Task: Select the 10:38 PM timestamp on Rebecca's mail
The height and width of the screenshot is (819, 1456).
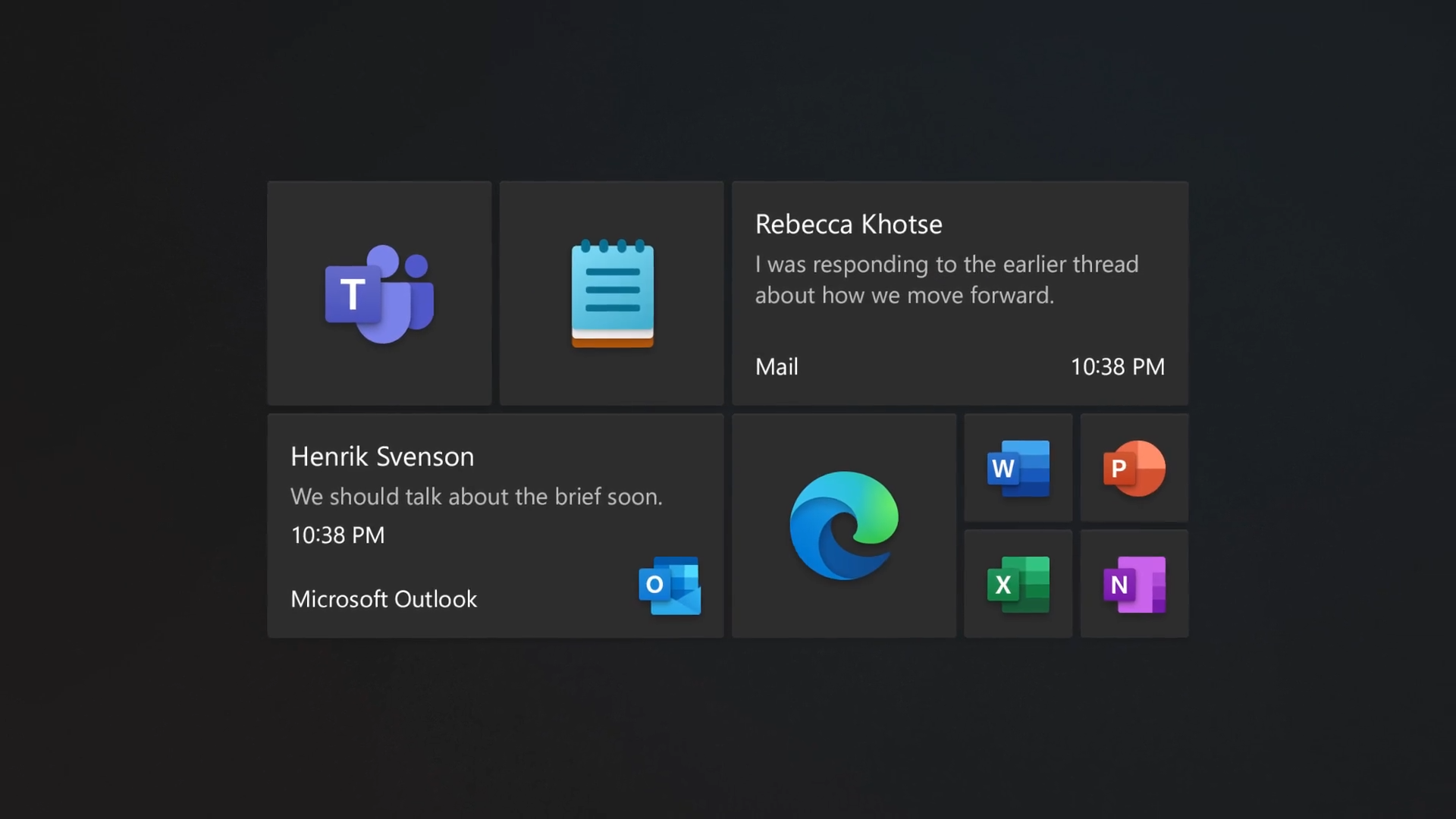Action: click(1117, 367)
